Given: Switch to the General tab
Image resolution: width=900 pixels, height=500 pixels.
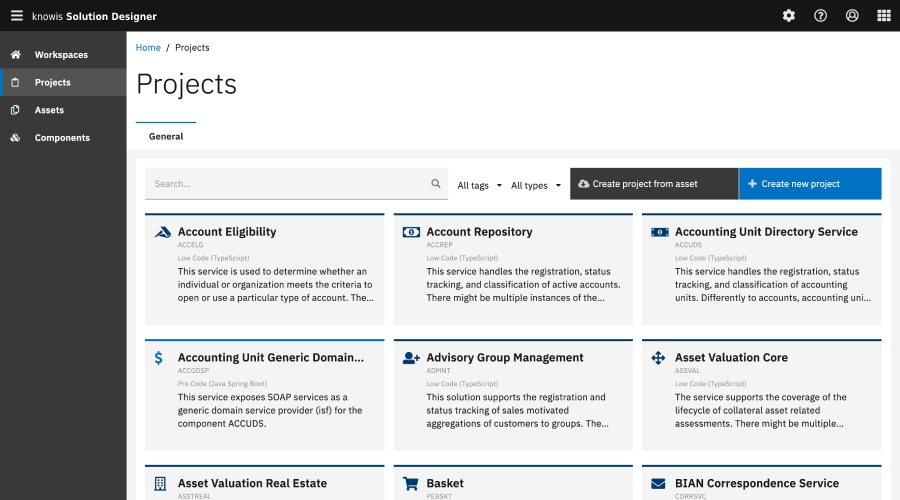Looking at the screenshot, I should coord(166,136).
